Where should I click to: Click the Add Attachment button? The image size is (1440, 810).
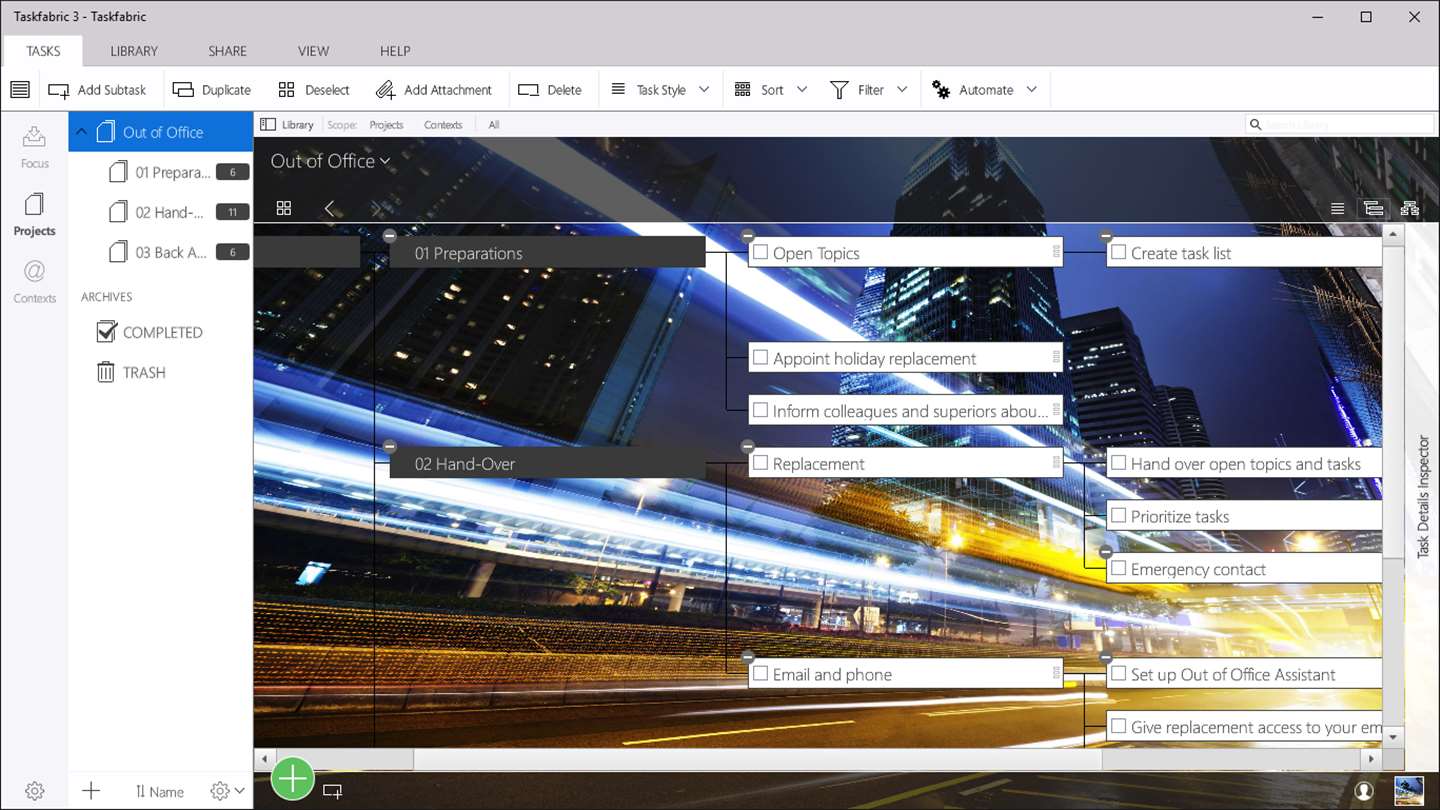434,90
